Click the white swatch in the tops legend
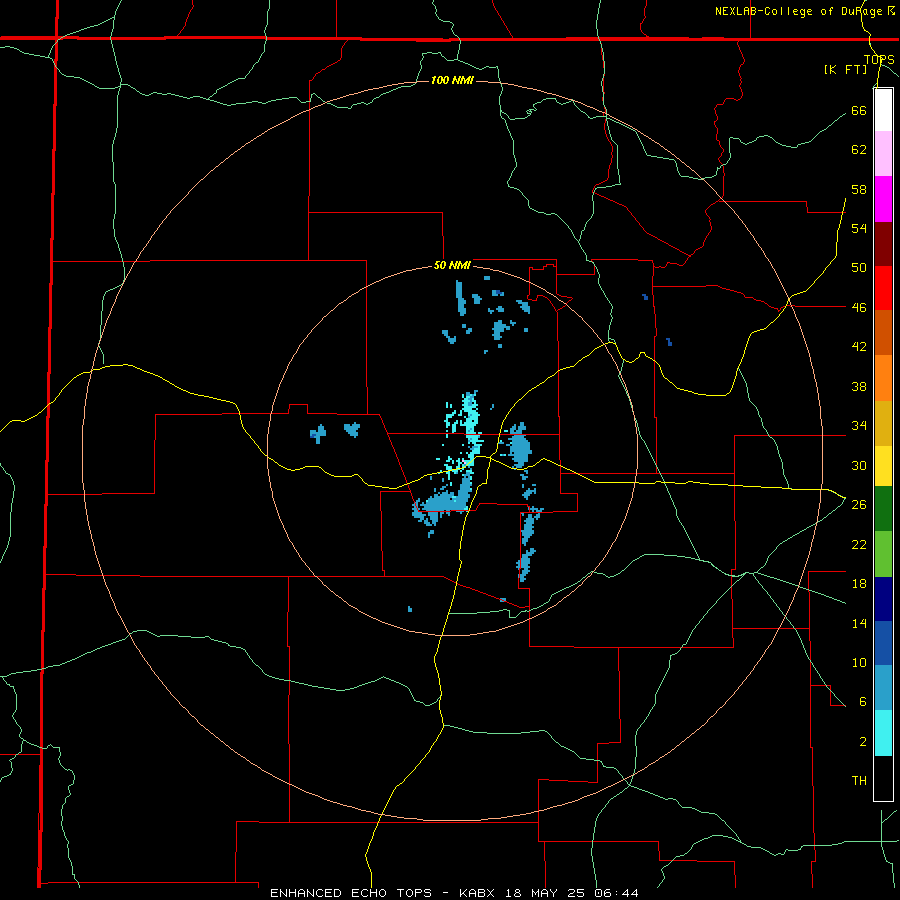Image resolution: width=900 pixels, height=900 pixels. tap(883, 110)
